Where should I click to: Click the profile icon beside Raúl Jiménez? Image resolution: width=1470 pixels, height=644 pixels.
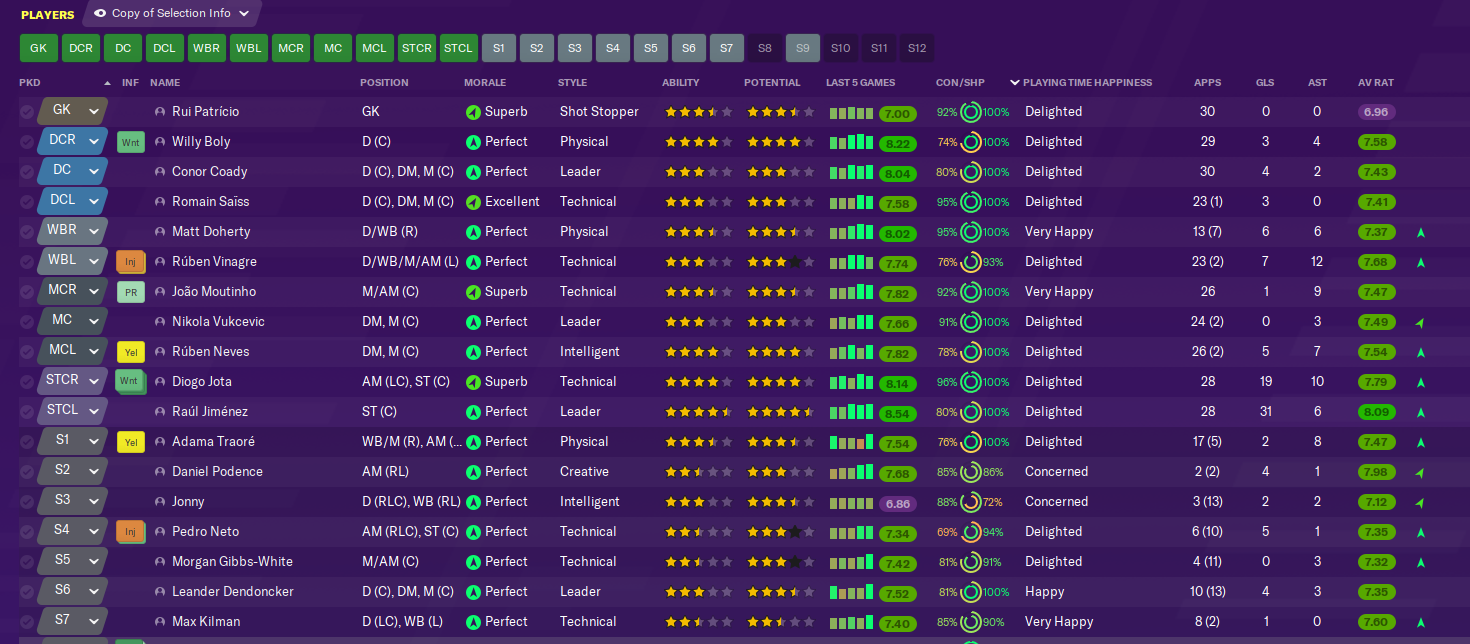(x=160, y=412)
